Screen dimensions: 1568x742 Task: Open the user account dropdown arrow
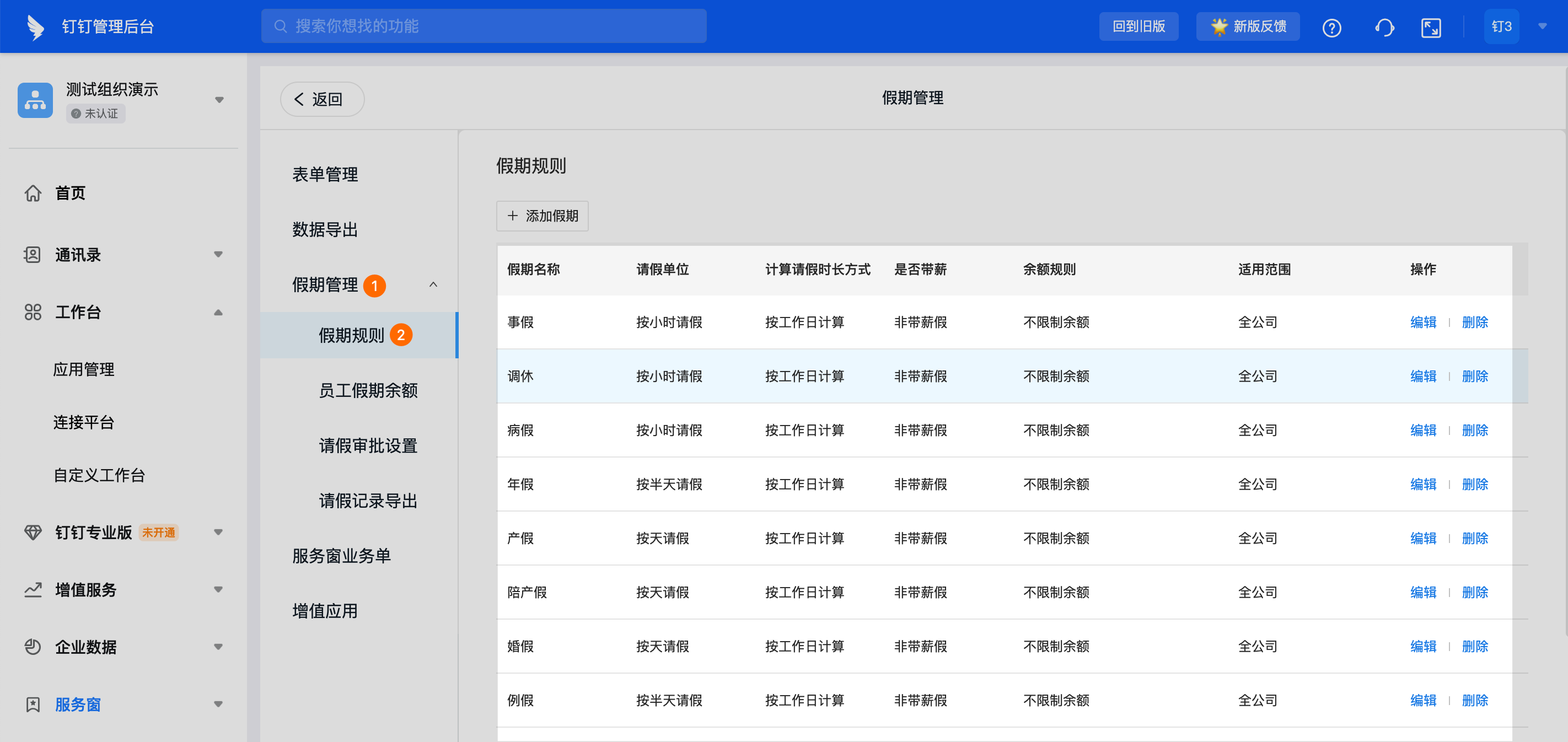[1542, 26]
